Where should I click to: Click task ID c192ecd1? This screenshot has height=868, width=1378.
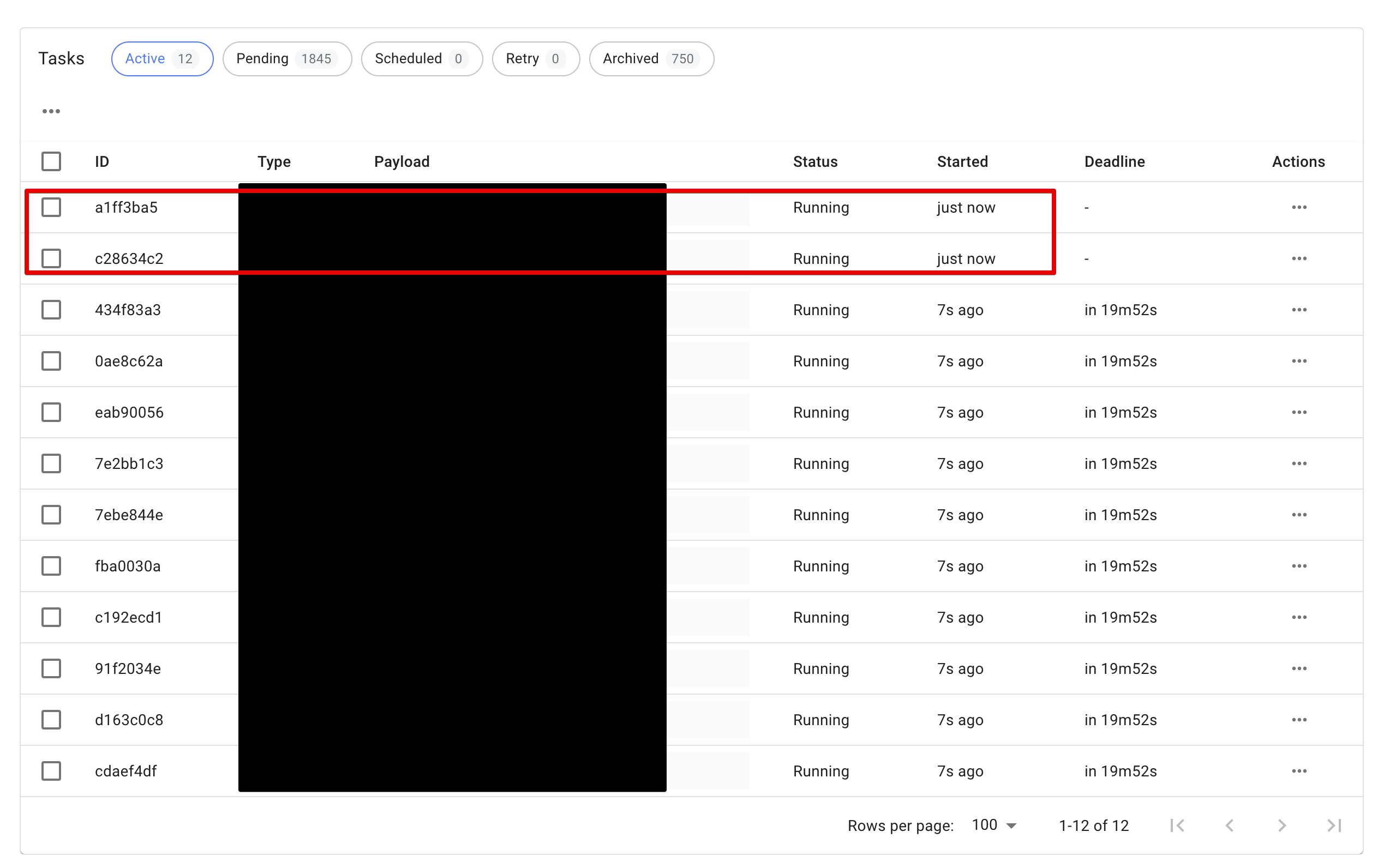128,617
